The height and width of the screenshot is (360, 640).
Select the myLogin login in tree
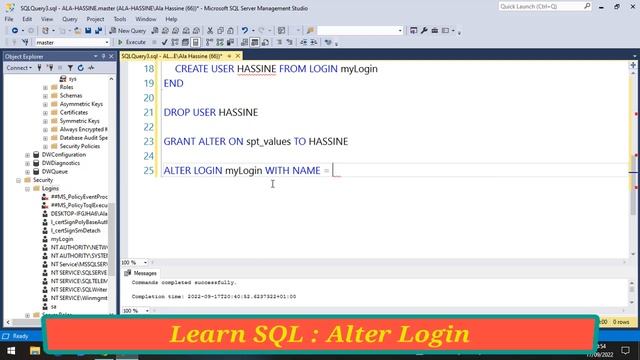point(62,239)
